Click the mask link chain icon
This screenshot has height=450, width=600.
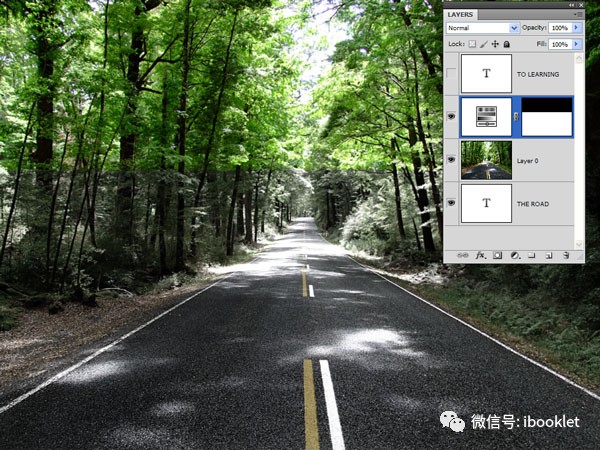(x=516, y=117)
